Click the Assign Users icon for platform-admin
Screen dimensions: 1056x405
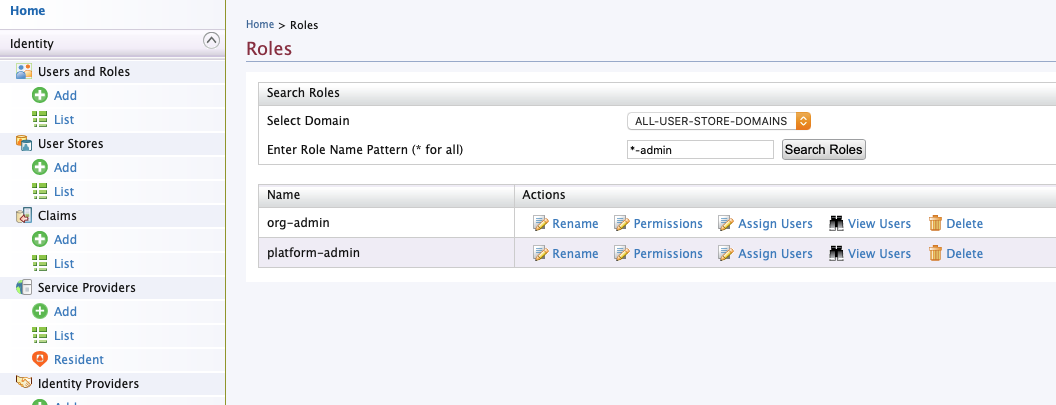pos(726,253)
